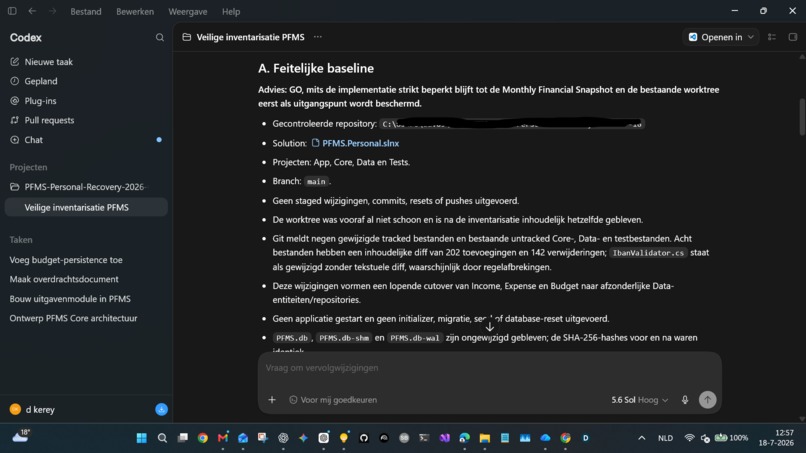
Task: Click folder icon beside thread title
Action: [187, 37]
